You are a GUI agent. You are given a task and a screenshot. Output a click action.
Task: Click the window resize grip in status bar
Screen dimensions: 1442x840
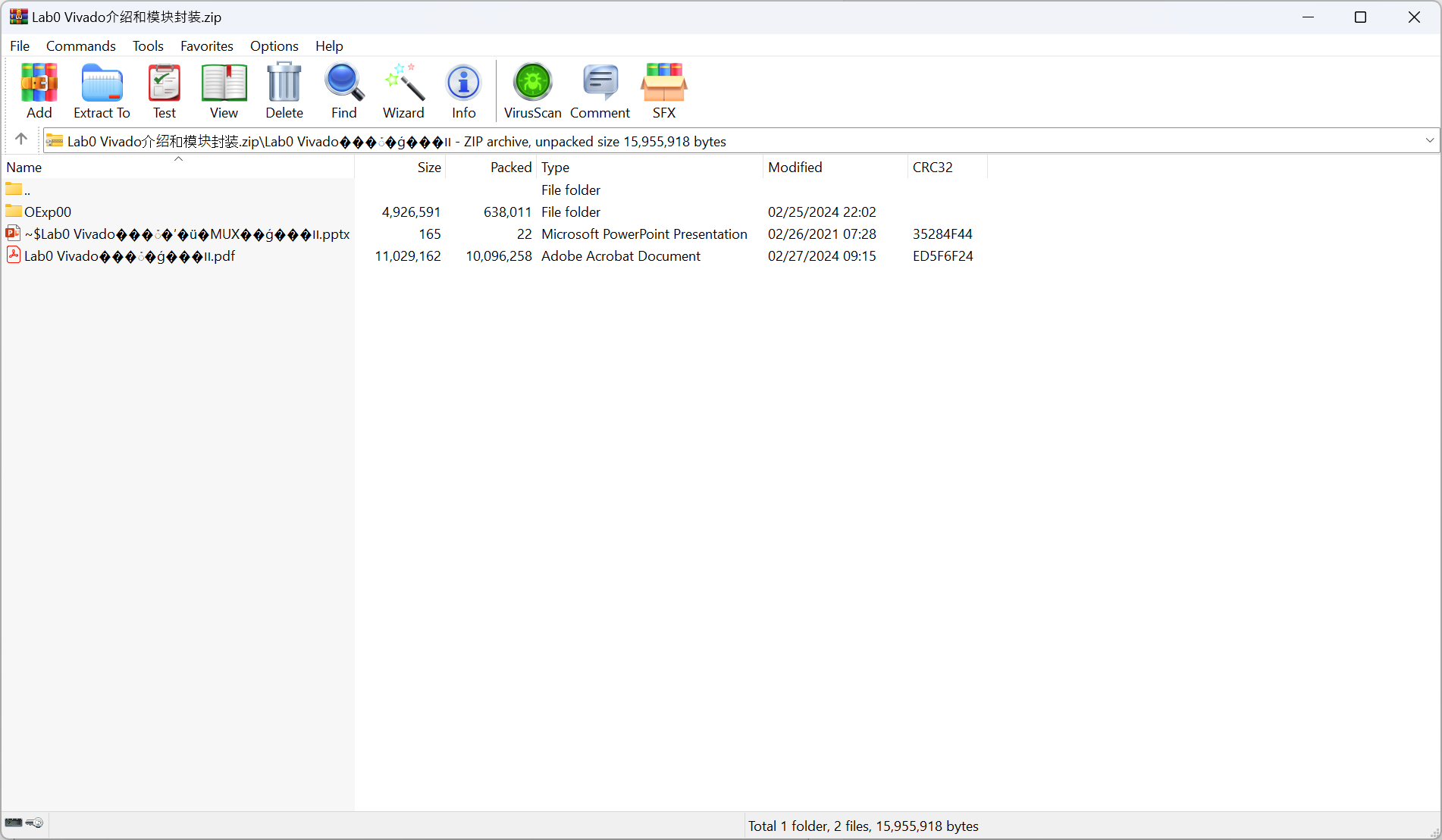[1434, 832]
